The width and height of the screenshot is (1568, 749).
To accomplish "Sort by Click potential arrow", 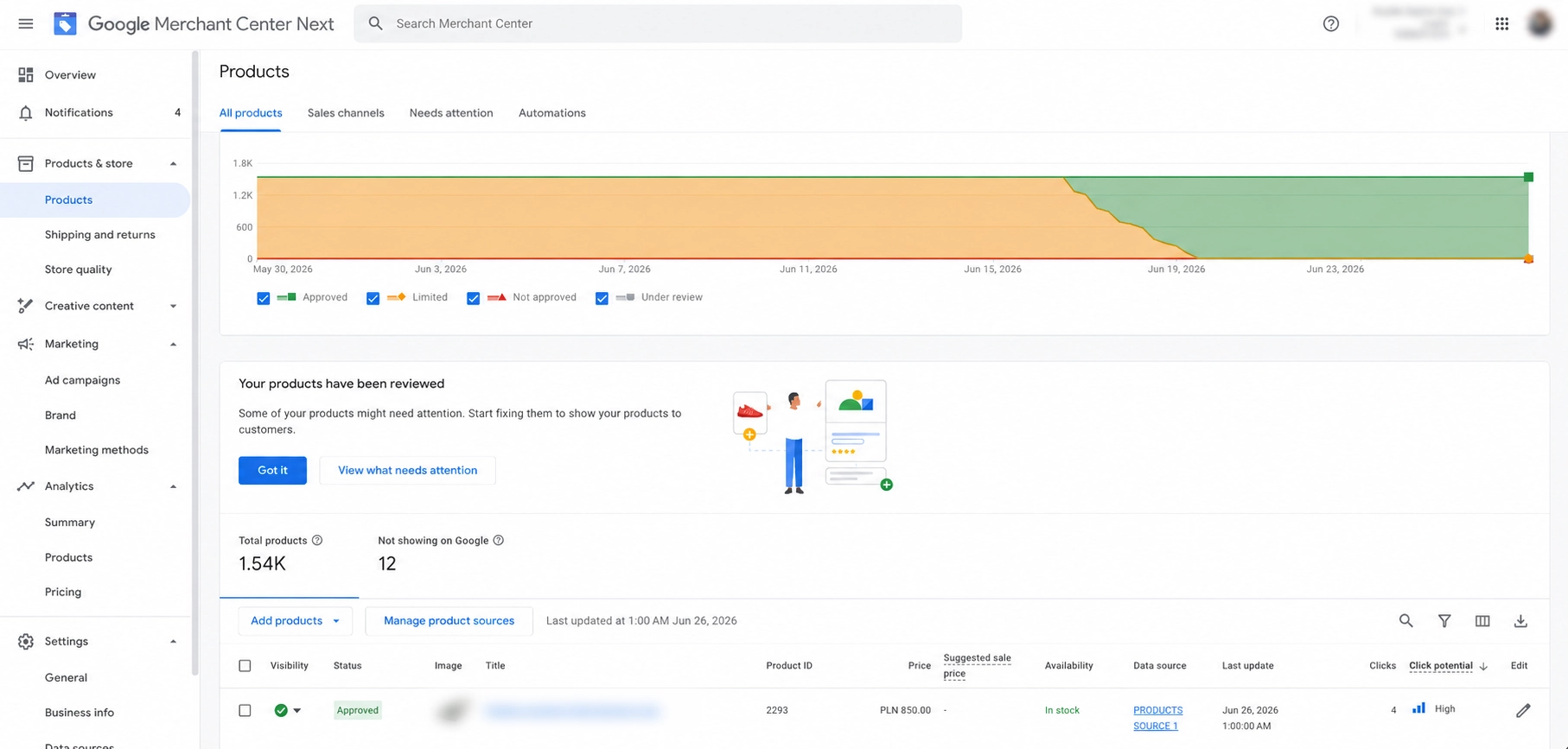I will pyautogui.click(x=1483, y=666).
